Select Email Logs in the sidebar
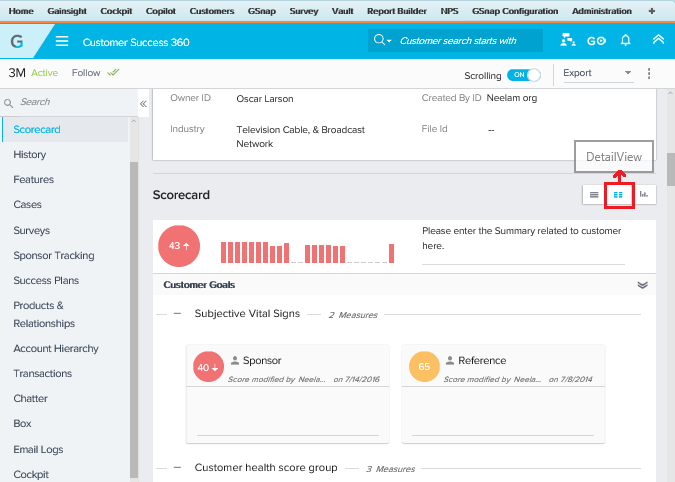This screenshot has width=675, height=482. pos(38,449)
